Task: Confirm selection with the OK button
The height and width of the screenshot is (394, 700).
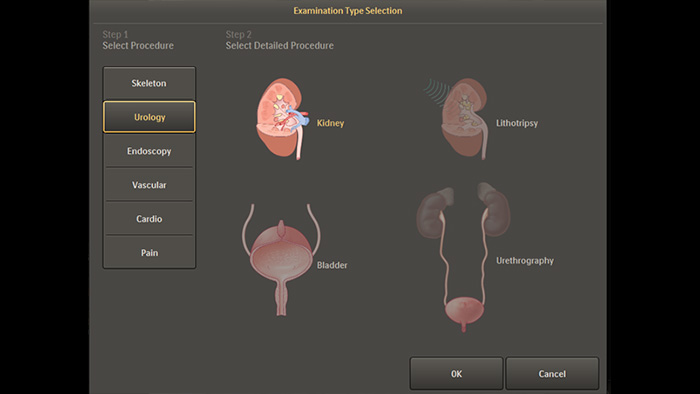Action: (456, 374)
